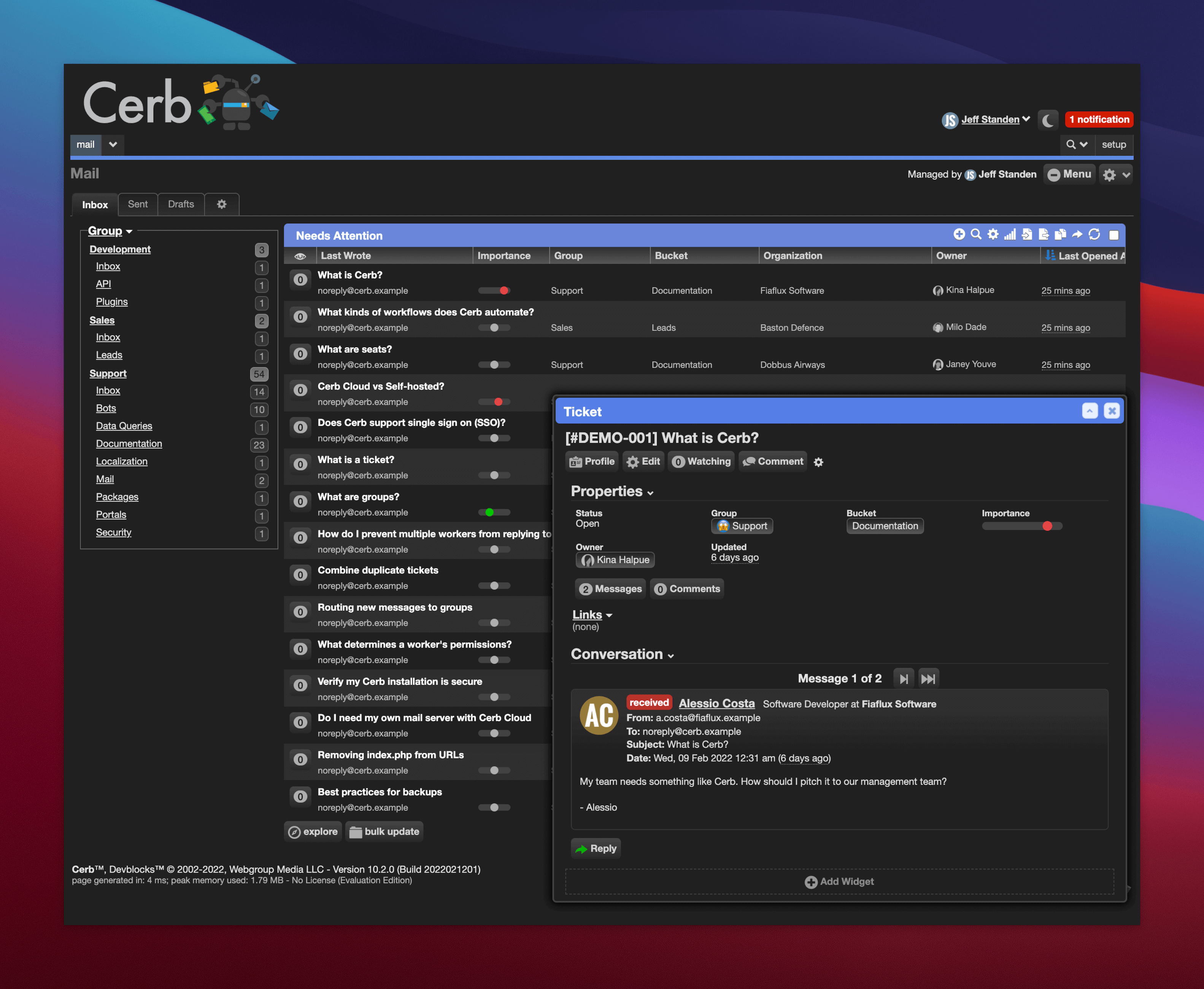The width and height of the screenshot is (1204, 989).
Task: Open search in the Needs Attention toolbar
Action: [x=976, y=234]
